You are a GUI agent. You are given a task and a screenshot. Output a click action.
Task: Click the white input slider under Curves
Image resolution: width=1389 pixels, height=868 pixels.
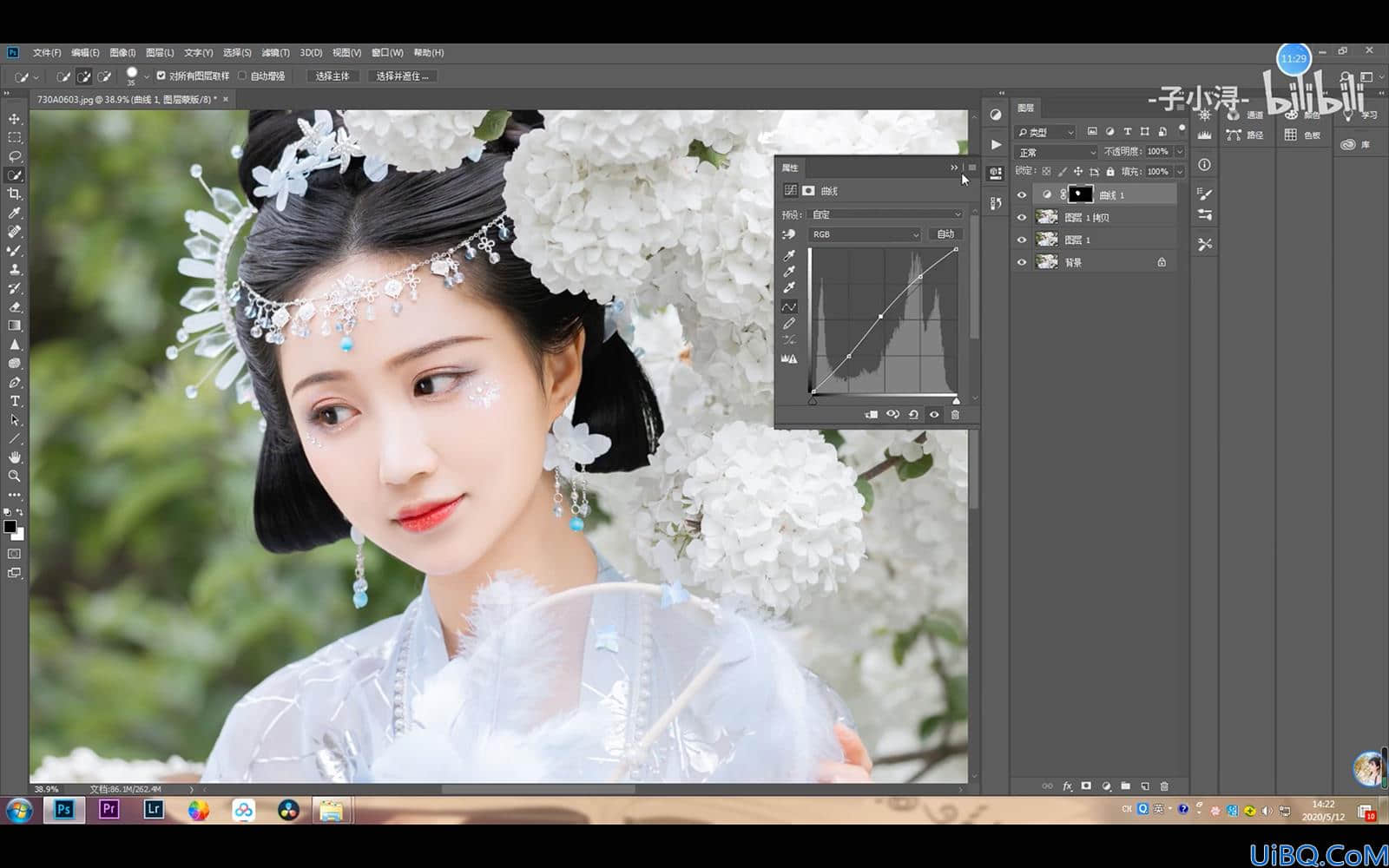(x=957, y=401)
